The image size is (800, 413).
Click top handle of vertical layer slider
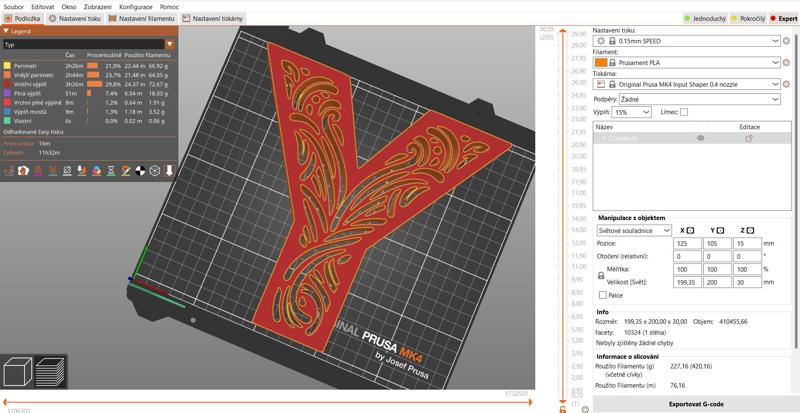562,32
